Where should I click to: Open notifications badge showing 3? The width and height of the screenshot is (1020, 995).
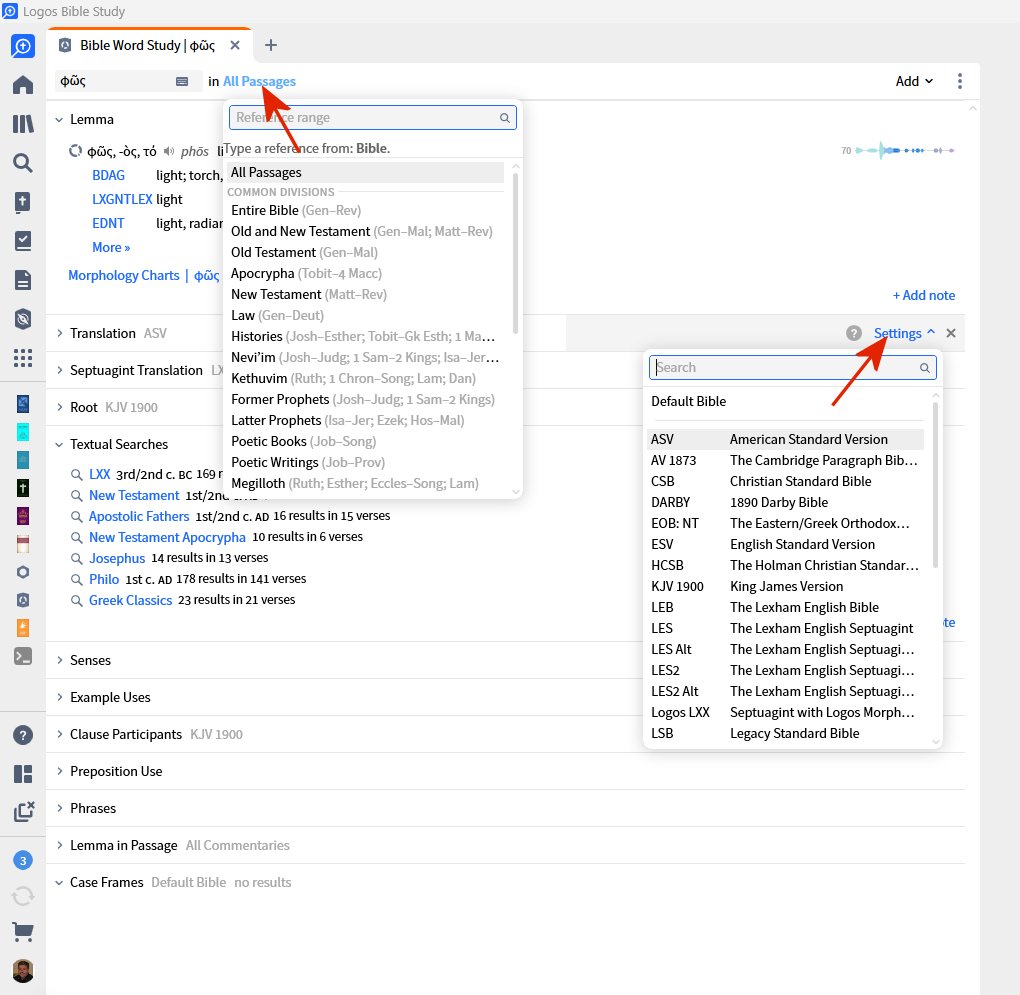point(23,860)
